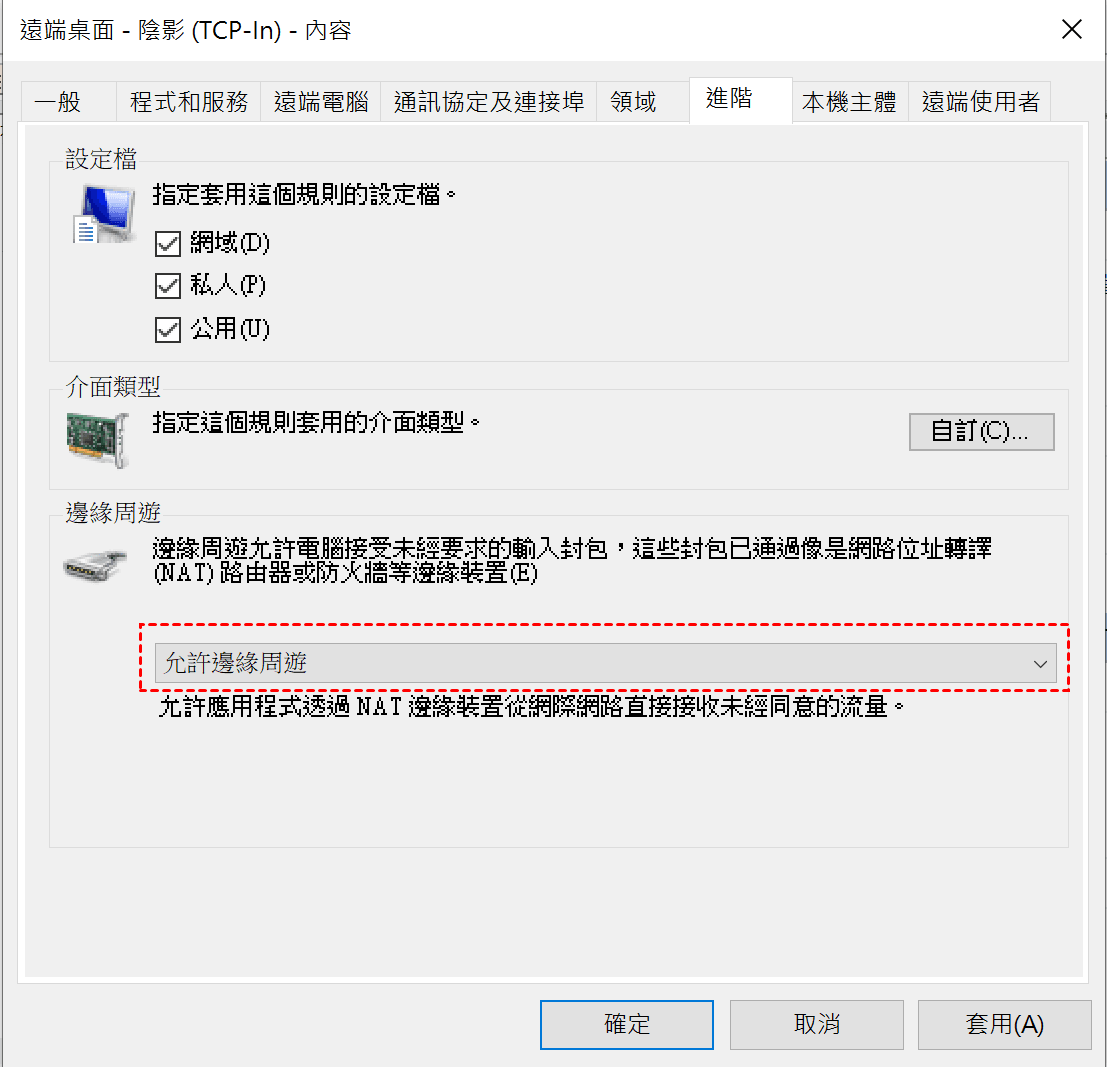This screenshot has height=1067, width=1107.
Task: Open the 允許邊緣周遊 combo box
Action: coord(606,663)
